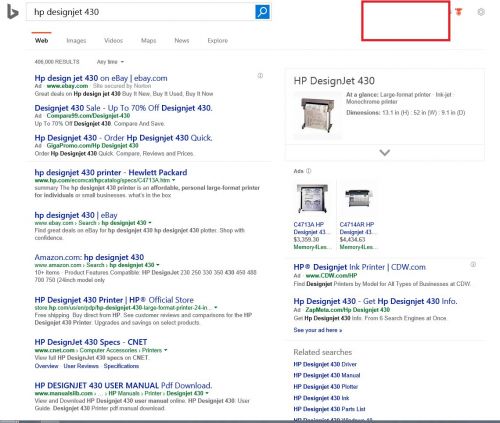Open dropdown arrow next to store.hp.com URL
This screenshot has height=423, width=500.
pyautogui.click(x=216, y=307)
